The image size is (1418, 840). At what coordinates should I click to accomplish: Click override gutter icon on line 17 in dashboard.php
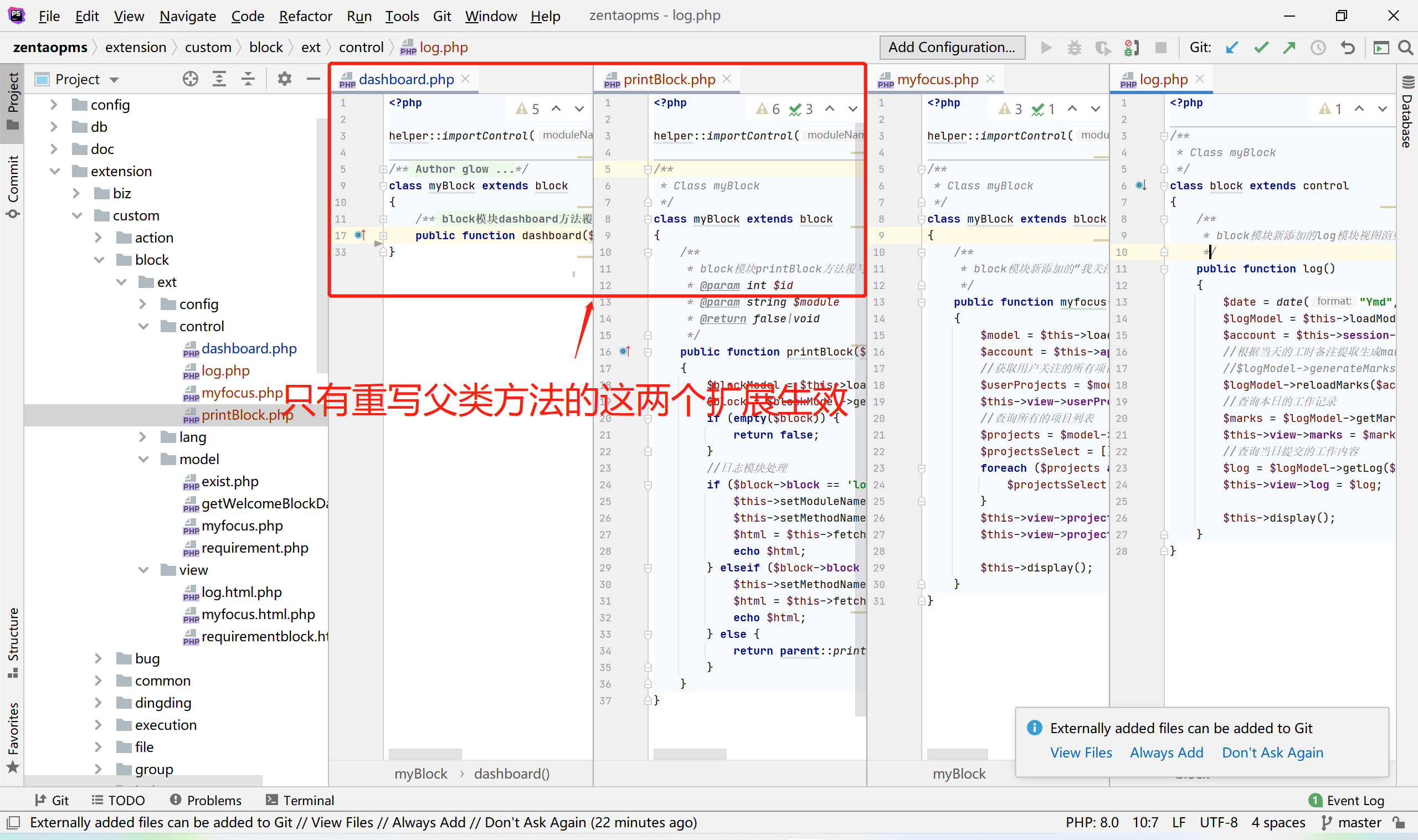[360, 235]
